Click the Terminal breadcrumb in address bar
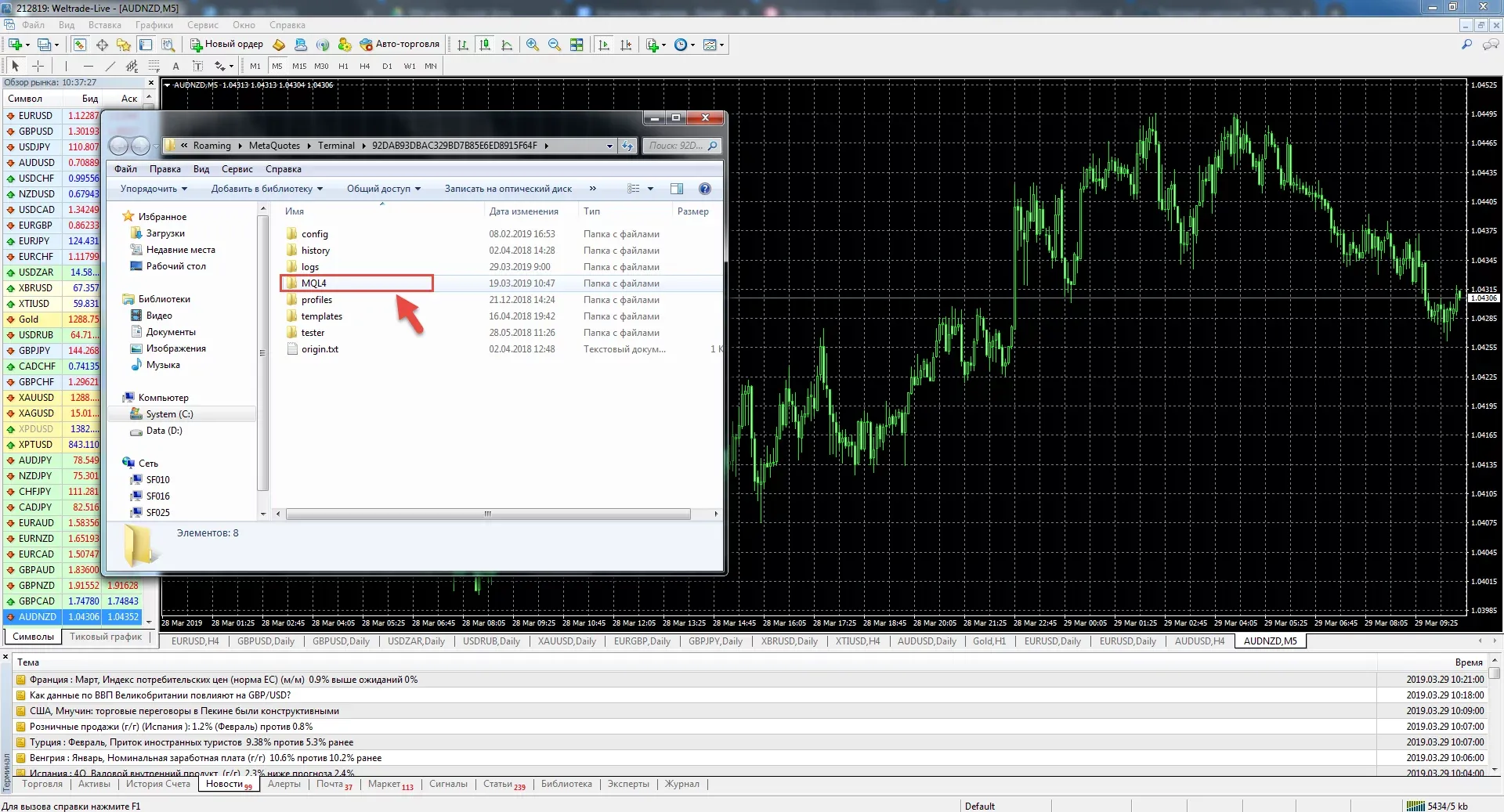The height and width of the screenshot is (812, 1504). pos(336,146)
